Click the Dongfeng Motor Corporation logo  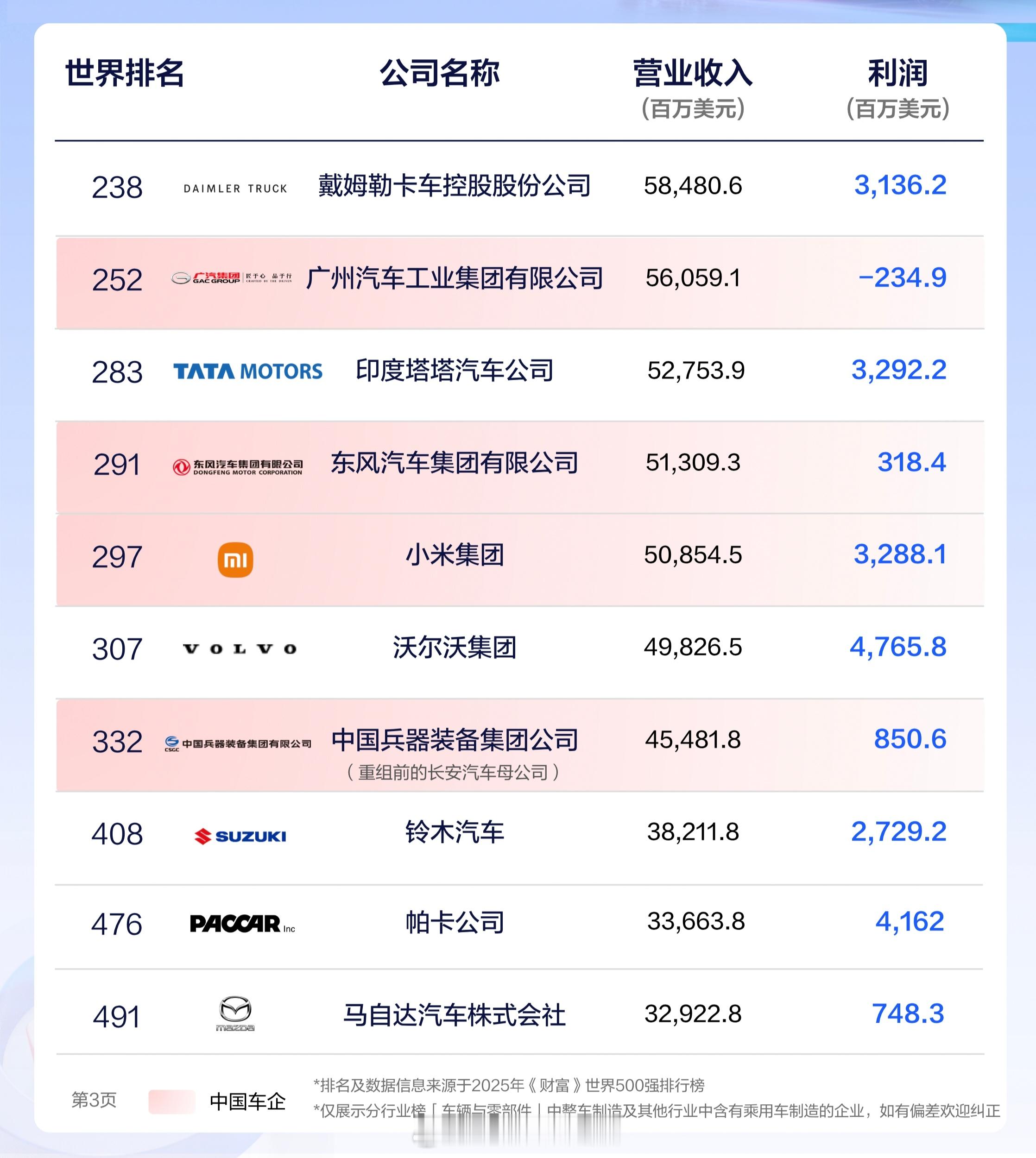(237, 467)
